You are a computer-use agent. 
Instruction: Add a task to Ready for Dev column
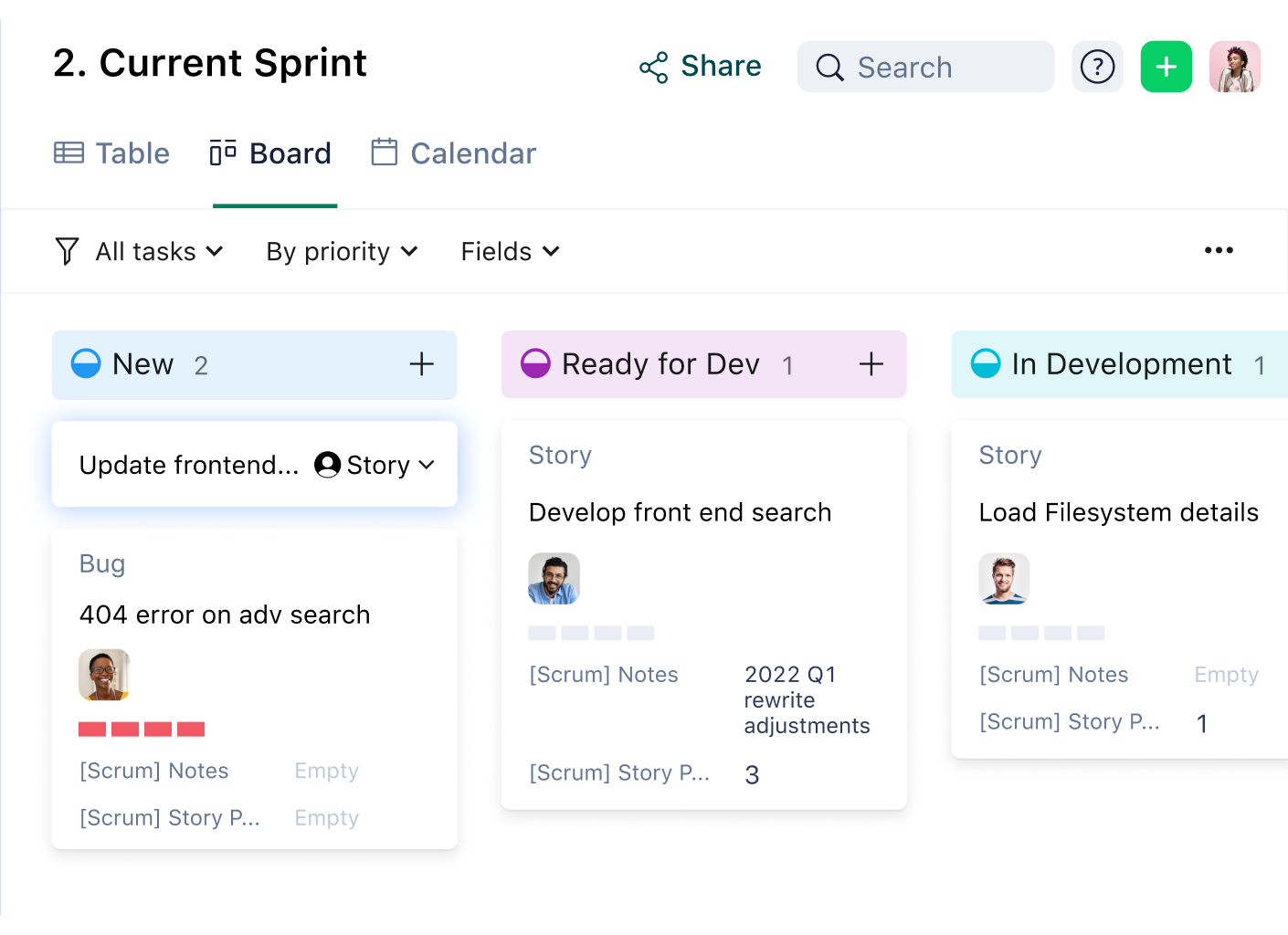click(x=871, y=364)
